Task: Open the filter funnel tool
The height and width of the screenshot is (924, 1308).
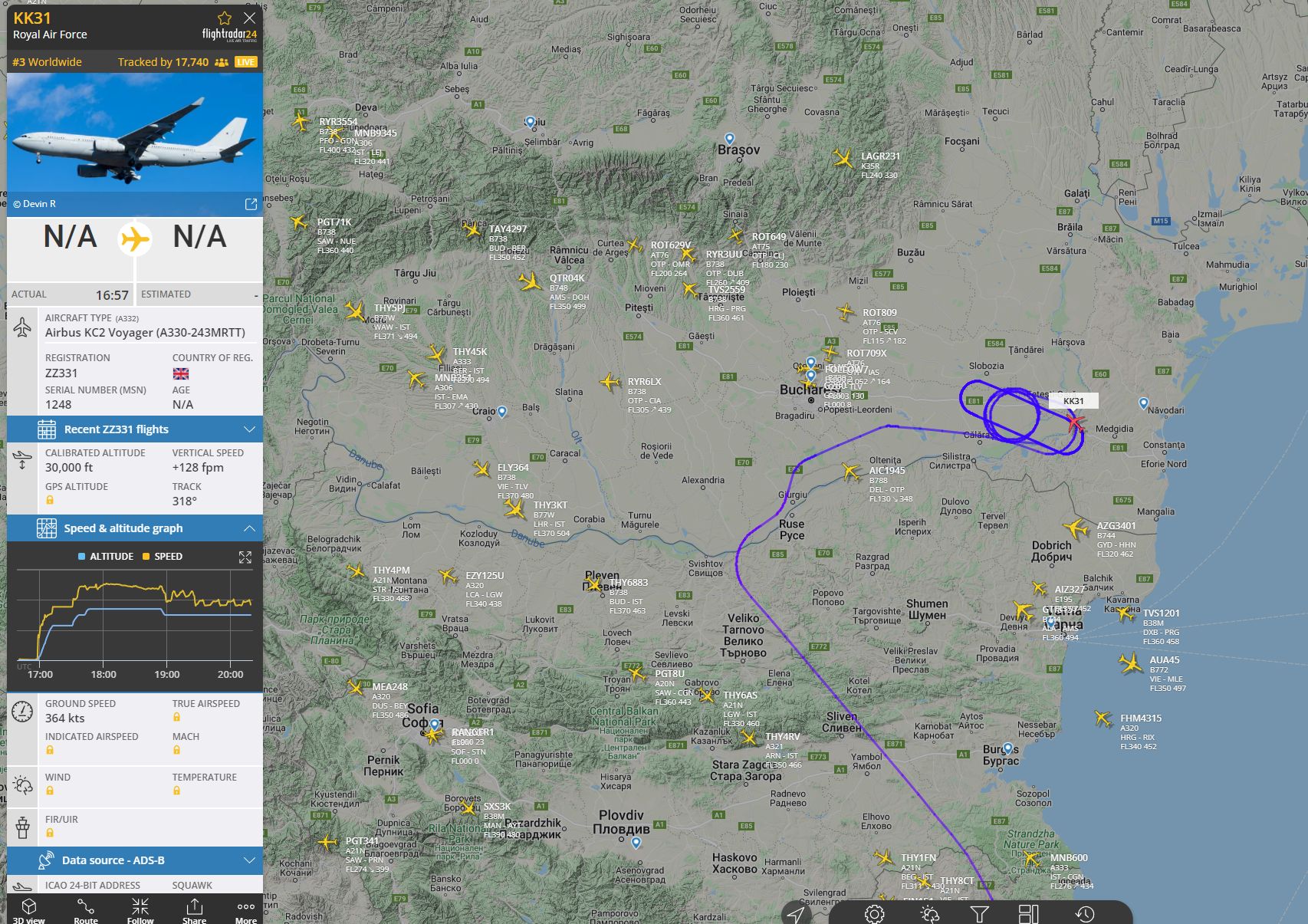Action: click(x=979, y=914)
